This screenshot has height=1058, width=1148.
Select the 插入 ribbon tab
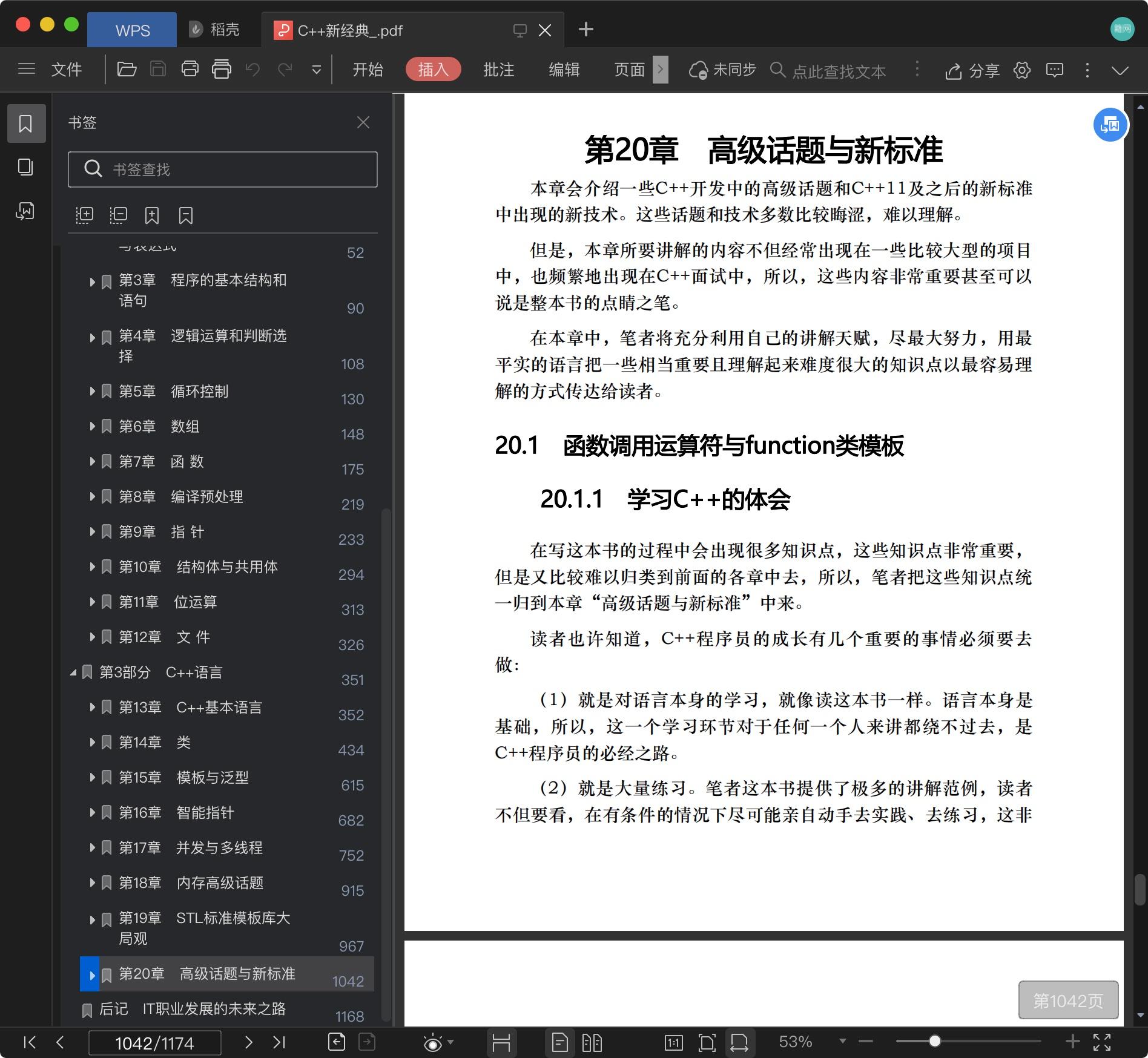point(433,70)
